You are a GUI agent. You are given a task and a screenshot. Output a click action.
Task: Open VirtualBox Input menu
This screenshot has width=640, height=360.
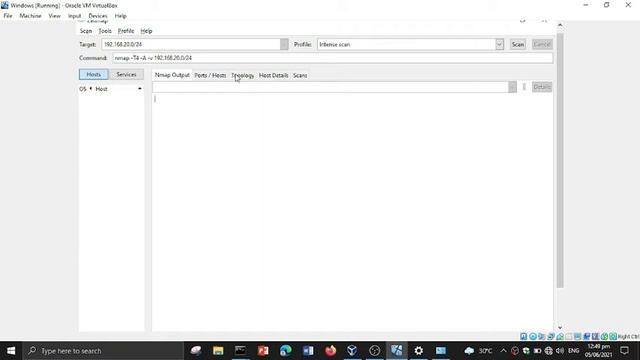pyautogui.click(x=74, y=16)
